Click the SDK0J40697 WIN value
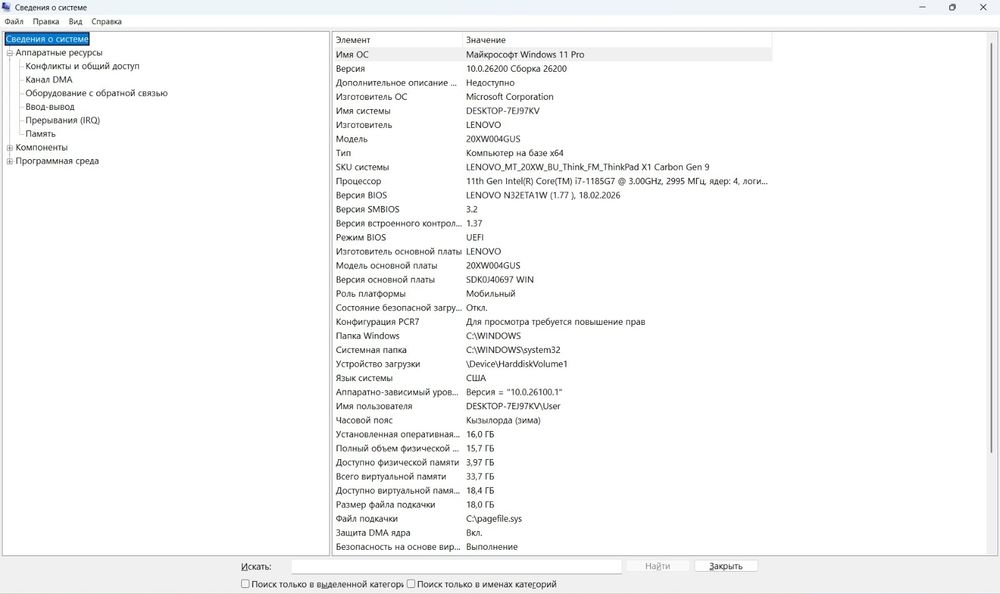The image size is (1000, 594). 500,279
